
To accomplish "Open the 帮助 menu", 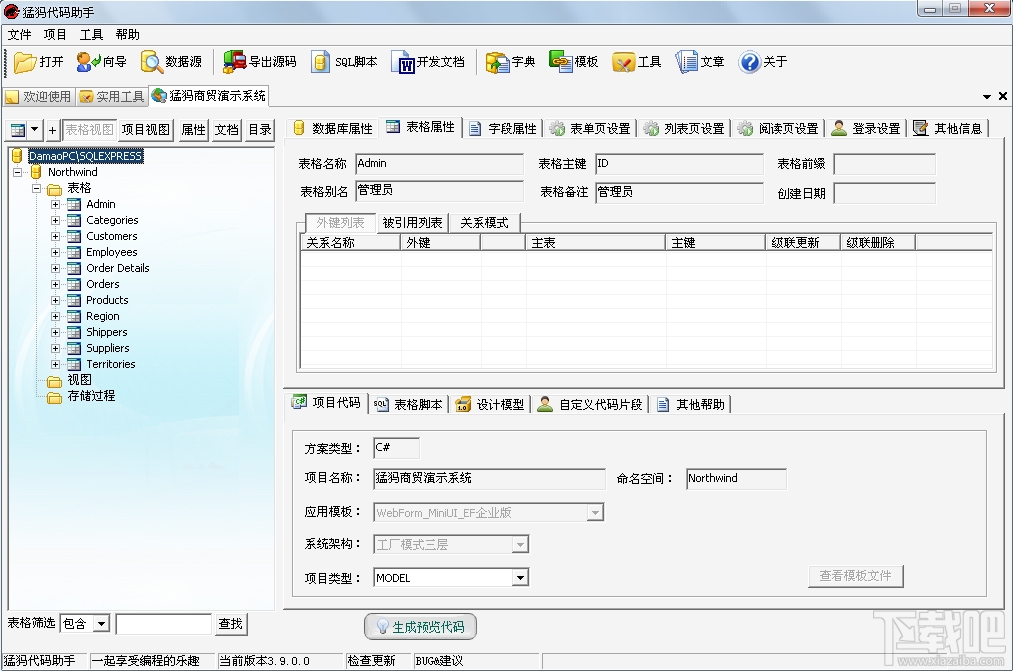I will [x=127, y=34].
